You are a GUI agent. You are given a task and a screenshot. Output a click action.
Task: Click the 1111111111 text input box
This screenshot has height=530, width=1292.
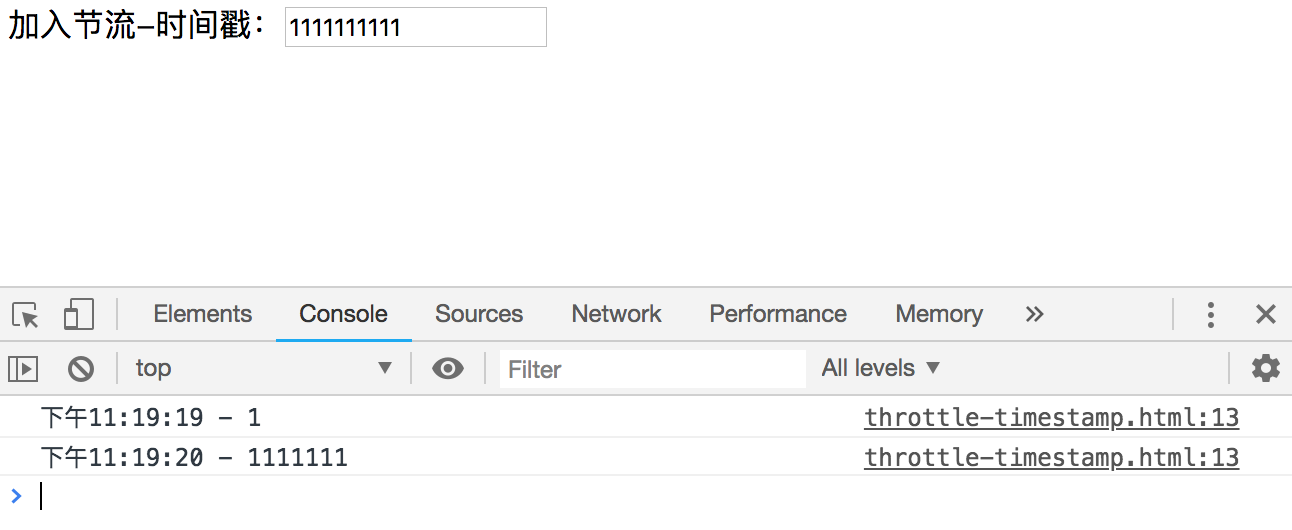(x=416, y=27)
